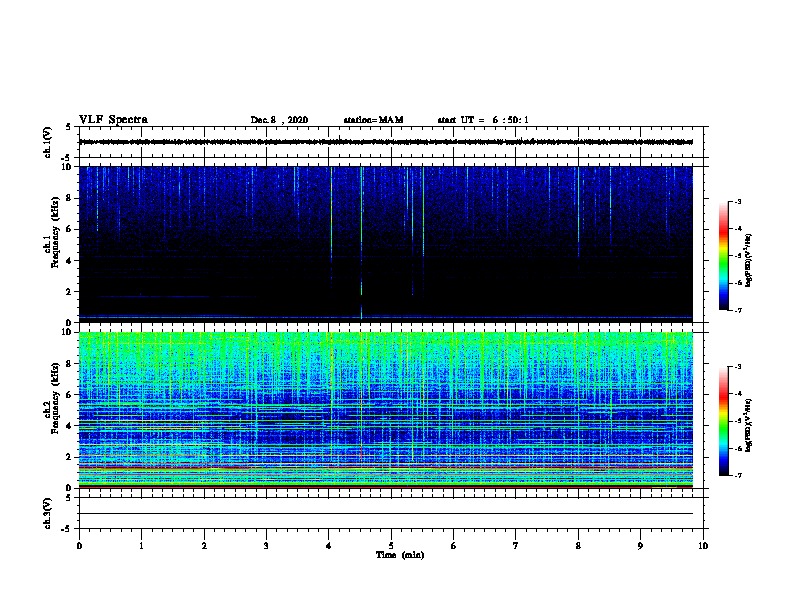792x612 pixels.
Task: Click the ch.2 spectrogram color scale bar
Action: pos(724,421)
